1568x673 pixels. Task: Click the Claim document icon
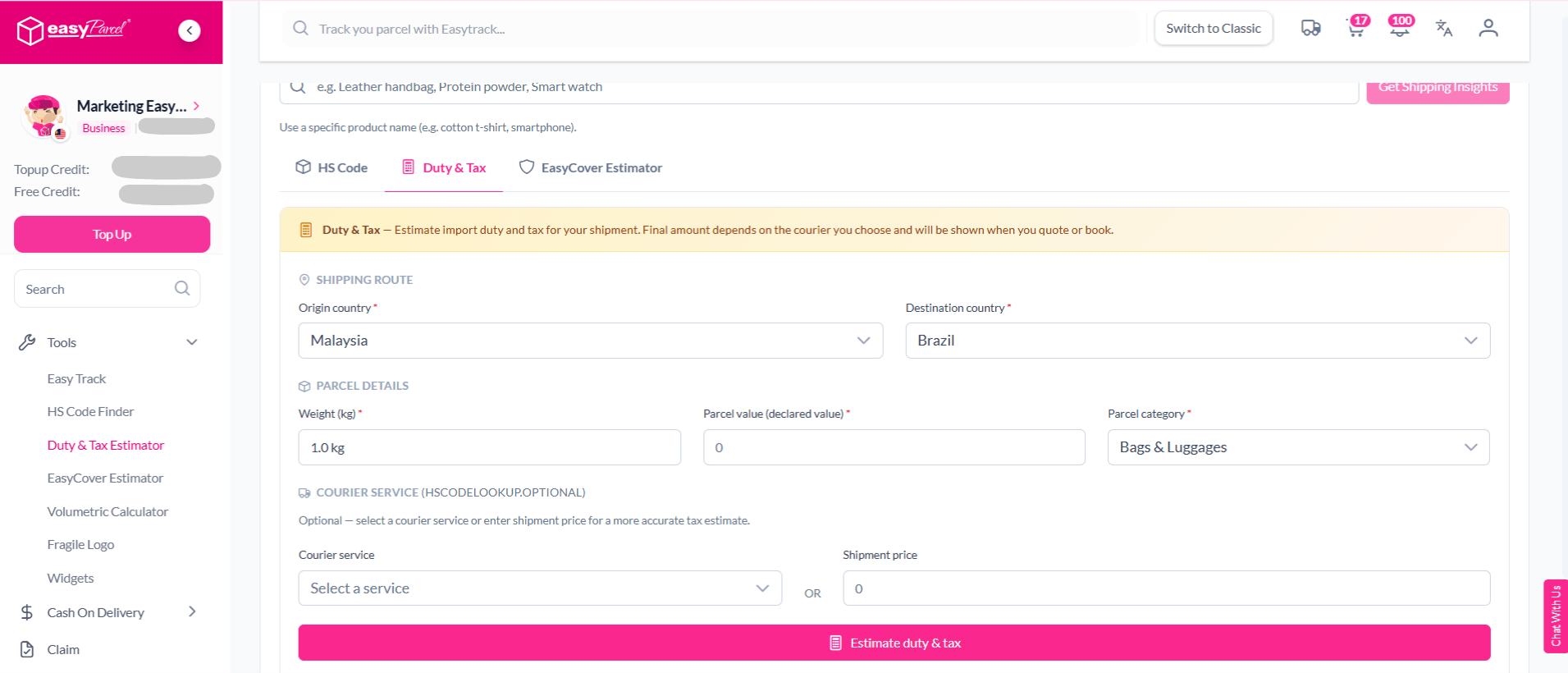[27, 649]
